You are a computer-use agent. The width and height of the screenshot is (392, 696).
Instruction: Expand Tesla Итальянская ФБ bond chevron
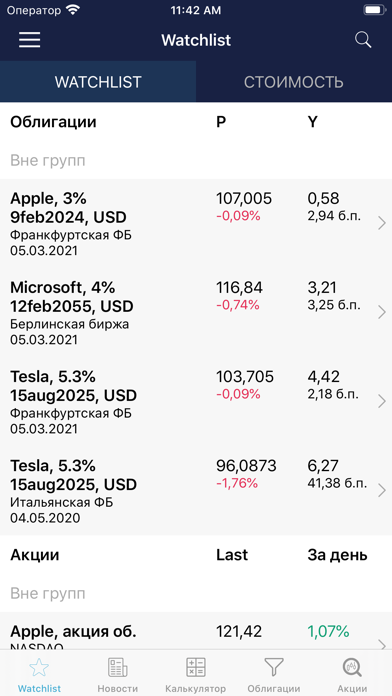coord(382,490)
